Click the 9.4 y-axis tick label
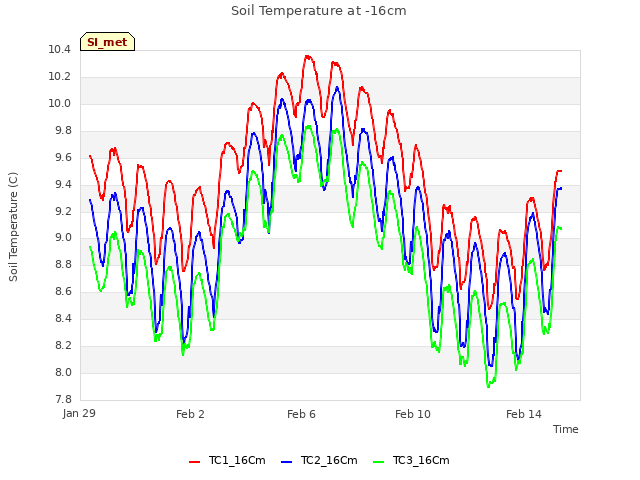 tap(63, 184)
